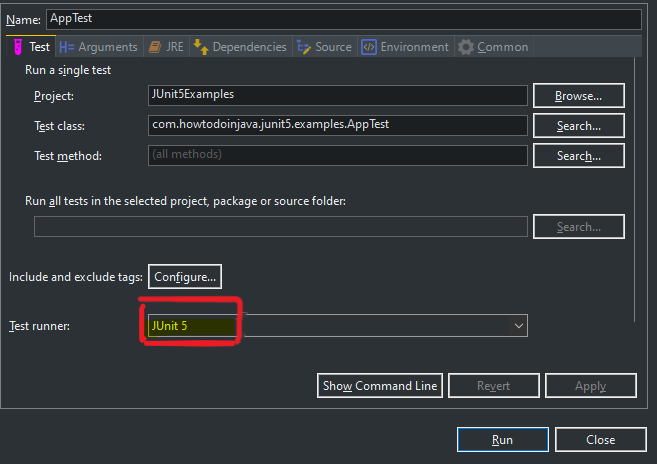Open Configure for include and exclude tags

coord(185,277)
